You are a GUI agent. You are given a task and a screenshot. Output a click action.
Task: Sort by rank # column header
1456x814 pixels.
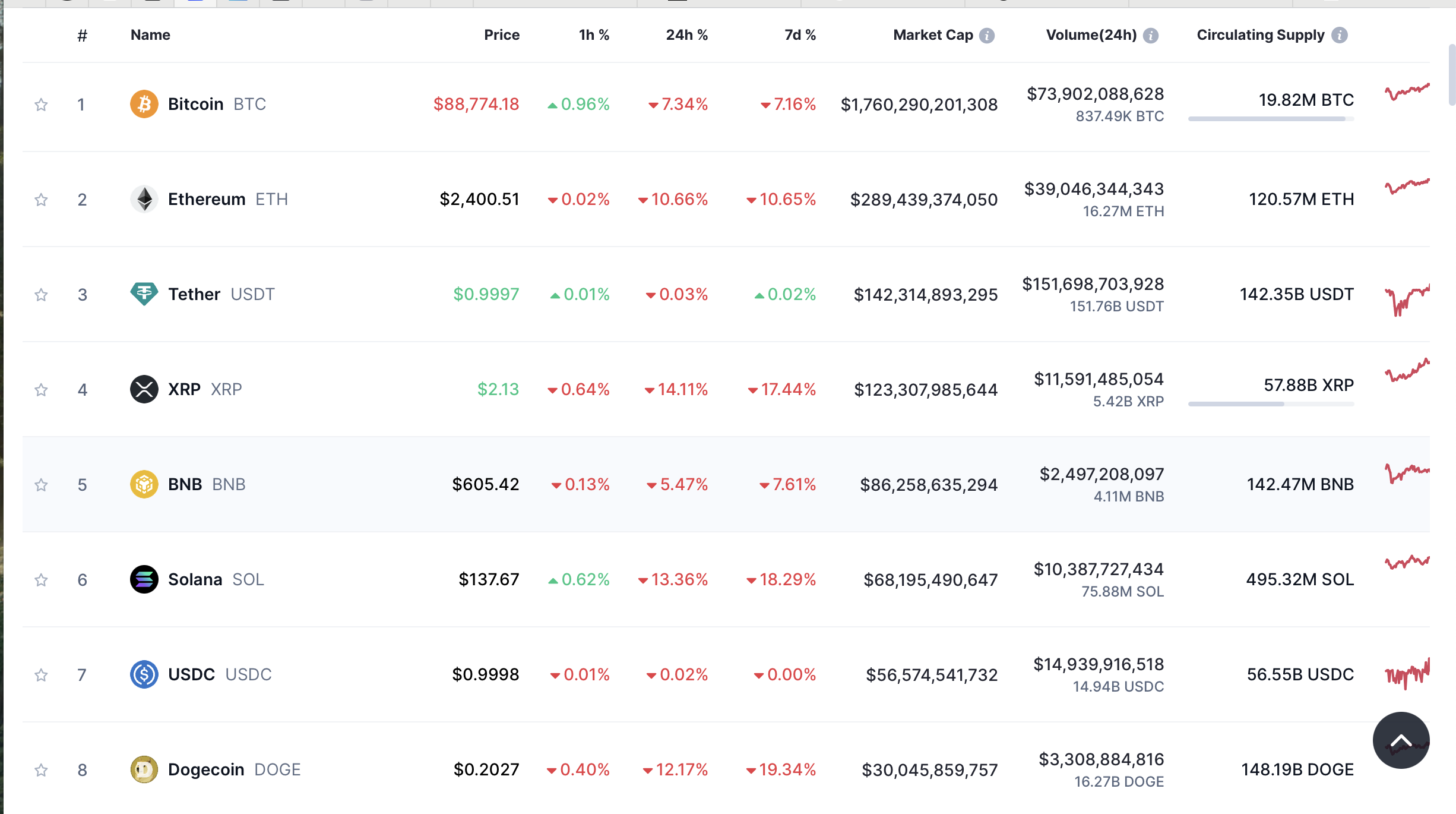pyautogui.click(x=82, y=36)
